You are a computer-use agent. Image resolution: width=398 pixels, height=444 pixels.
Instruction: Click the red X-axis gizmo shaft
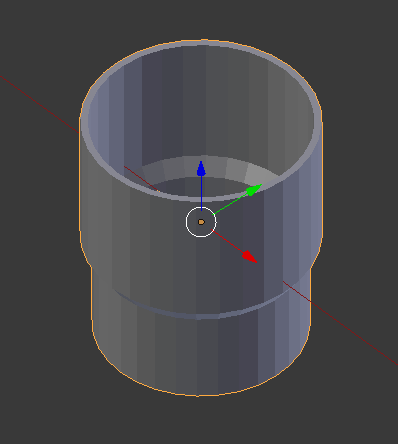click(228, 241)
